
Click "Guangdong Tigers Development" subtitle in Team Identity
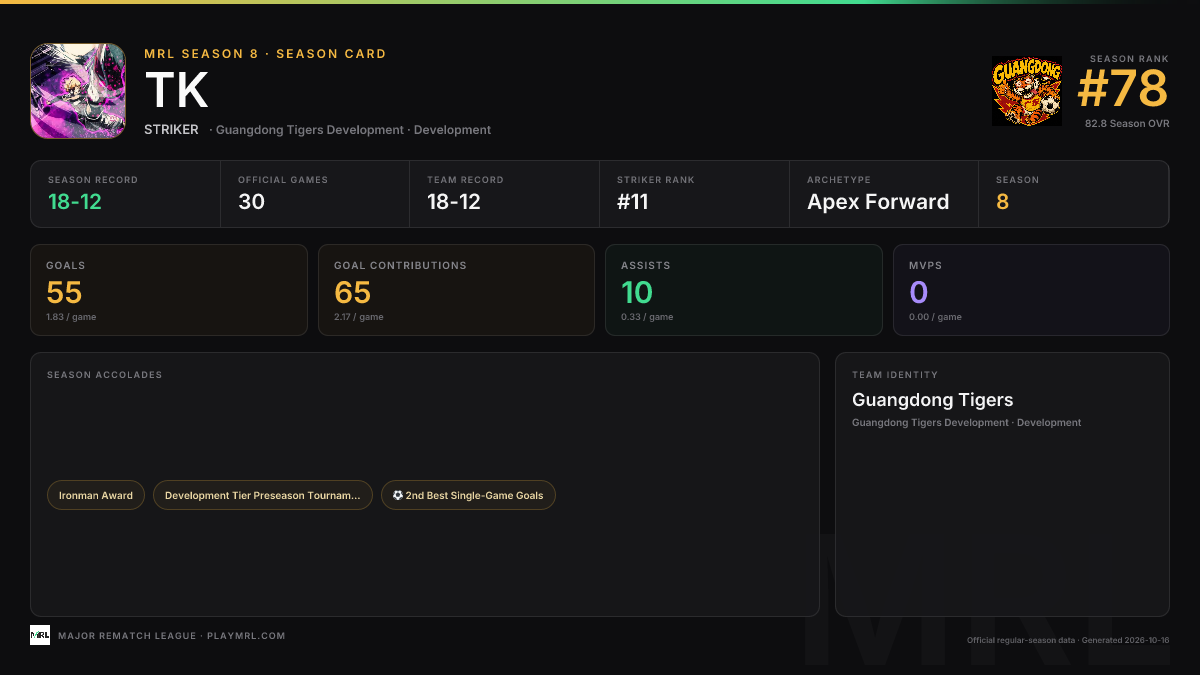click(x=930, y=423)
